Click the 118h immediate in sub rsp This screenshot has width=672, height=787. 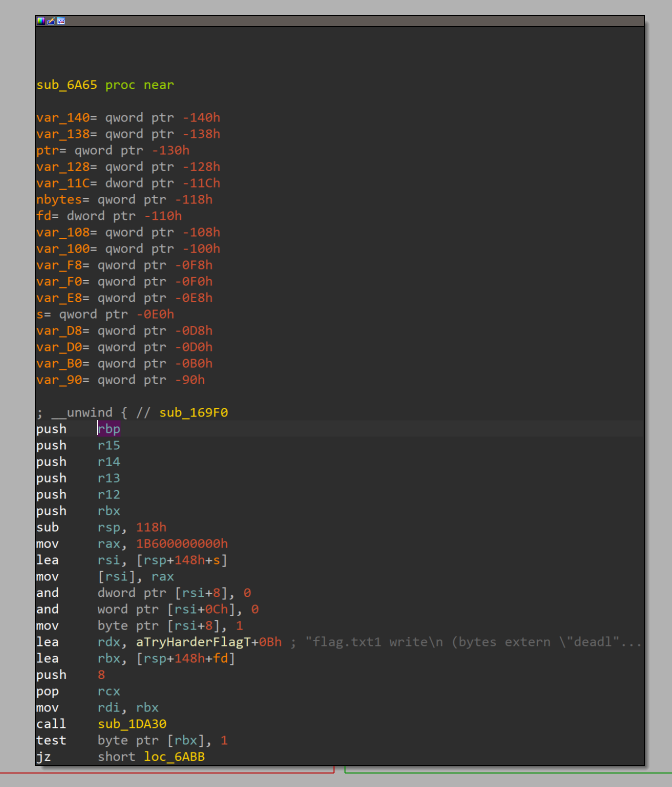click(x=151, y=528)
